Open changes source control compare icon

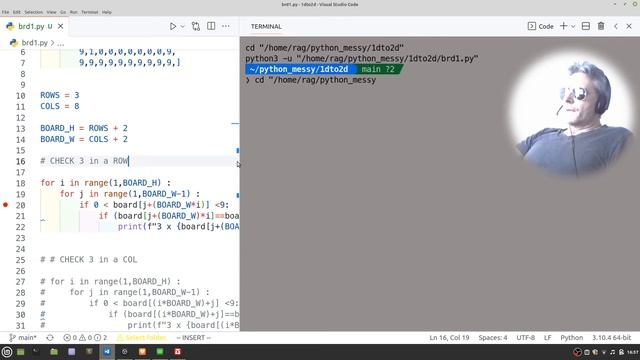click(196, 26)
